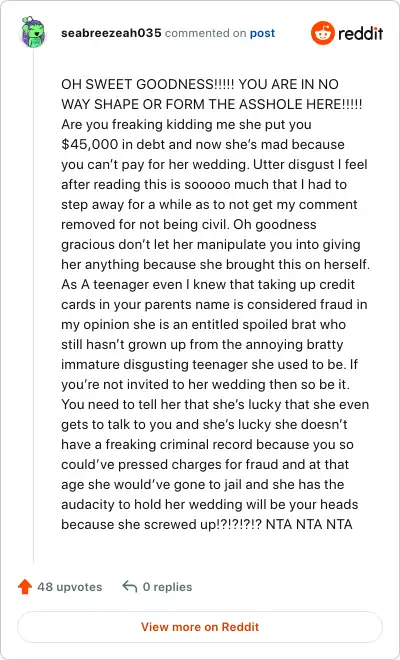Select the "48 upvotes" count label

(x=69, y=587)
